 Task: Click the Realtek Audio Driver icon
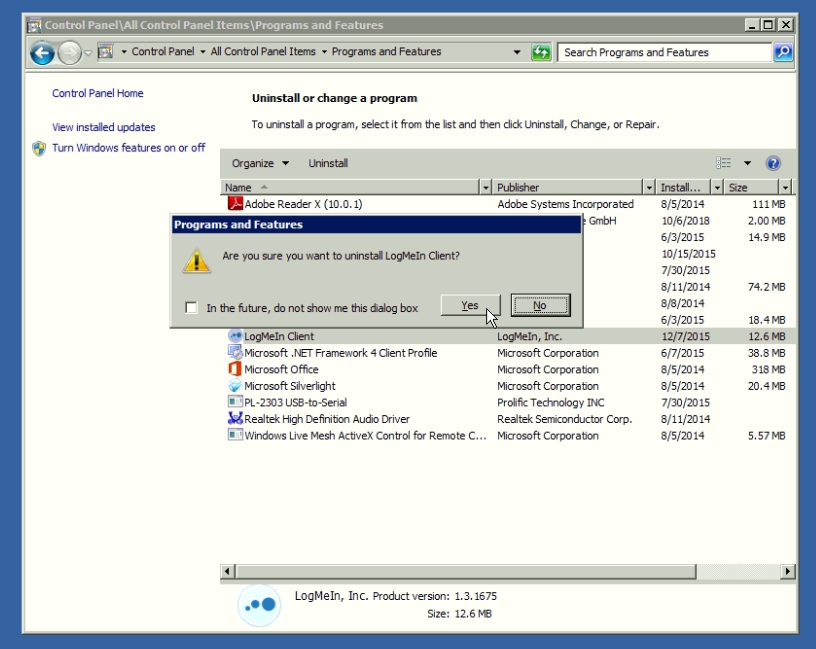pos(235,418)
